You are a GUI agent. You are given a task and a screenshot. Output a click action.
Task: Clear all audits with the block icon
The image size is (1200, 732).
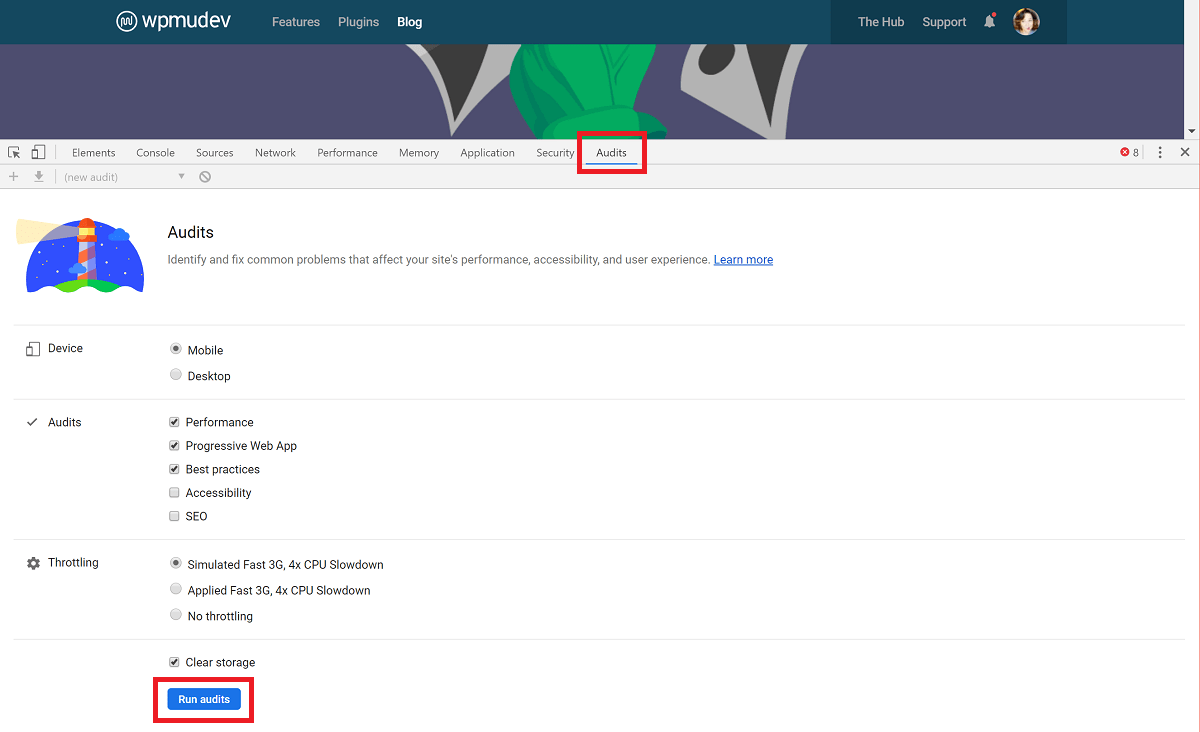point(204,176)
